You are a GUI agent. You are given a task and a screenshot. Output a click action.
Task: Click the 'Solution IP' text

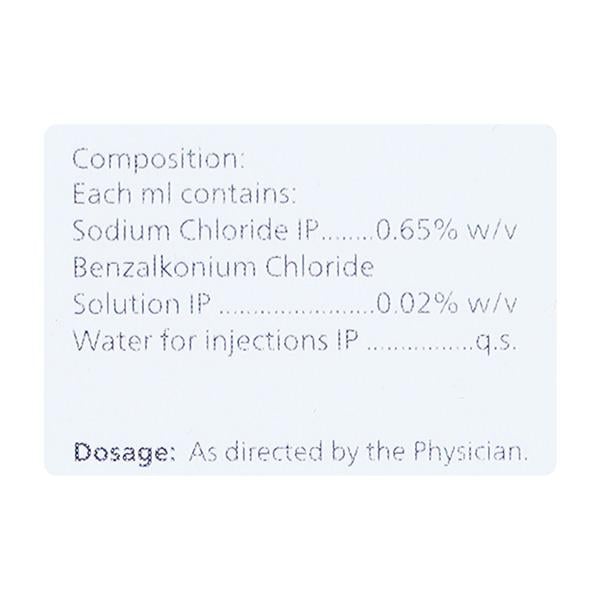(141, 304)
